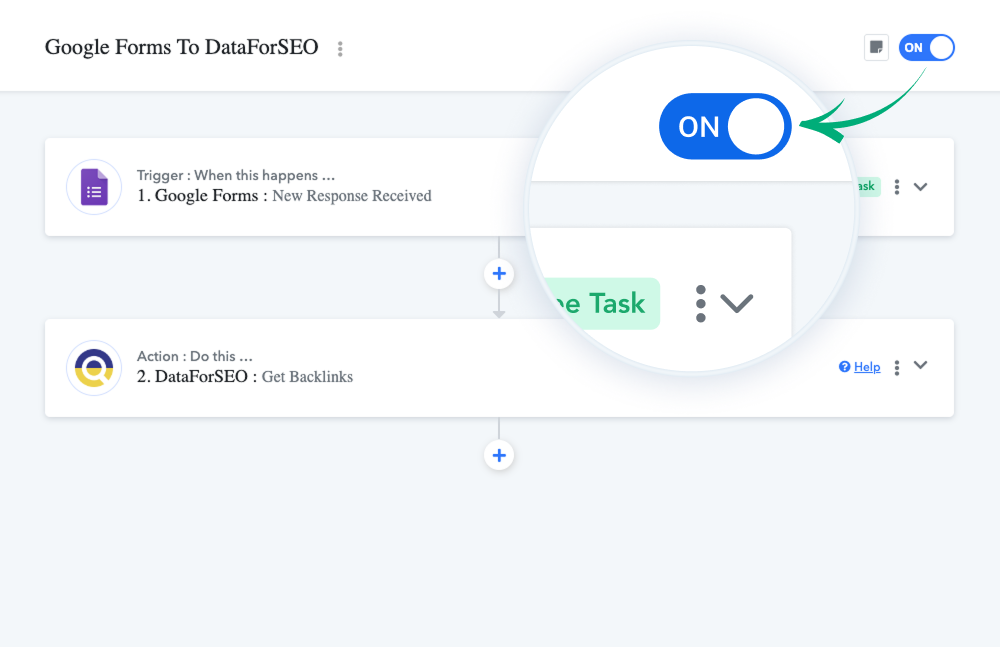Click 'Trigger : When this happens ...' label
The image size is (1000, 647).
236,175
